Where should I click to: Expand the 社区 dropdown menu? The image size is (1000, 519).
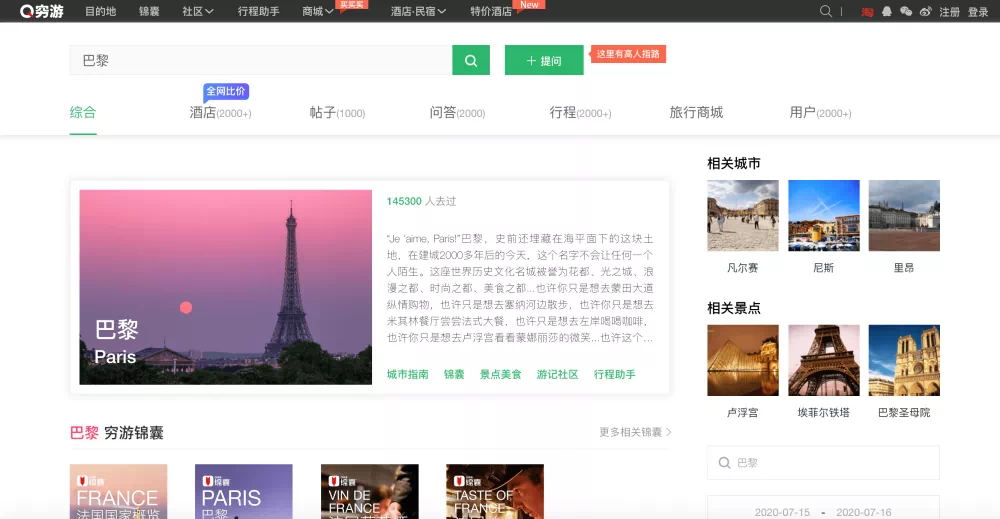coord(198,11)
